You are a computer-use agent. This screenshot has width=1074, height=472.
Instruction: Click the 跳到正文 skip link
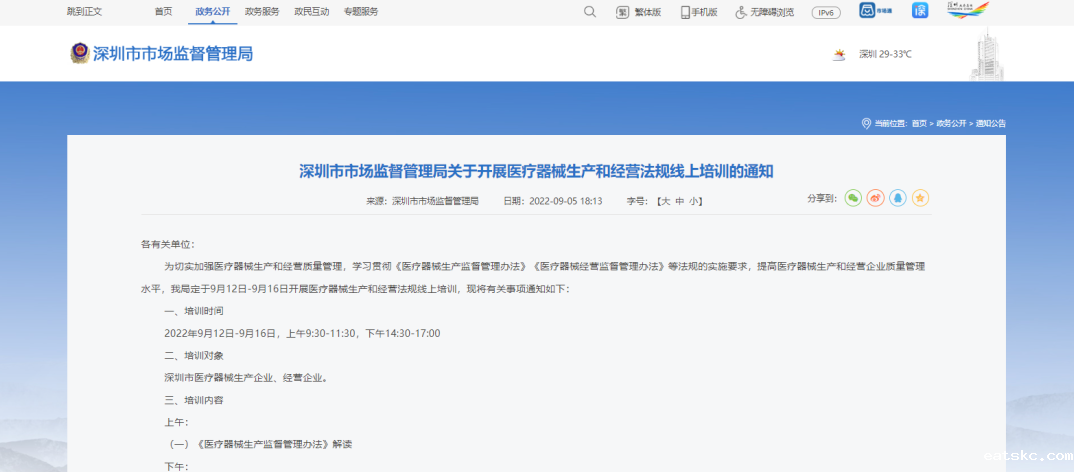83,12
